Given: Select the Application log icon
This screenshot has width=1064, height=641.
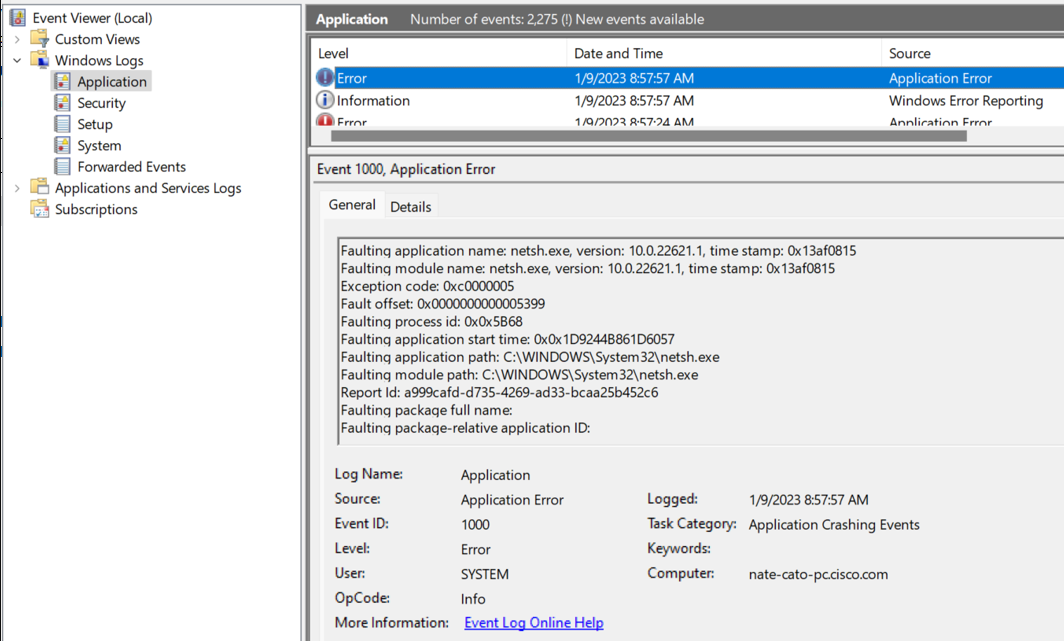Looking at the screenshot, I should 62,81.
